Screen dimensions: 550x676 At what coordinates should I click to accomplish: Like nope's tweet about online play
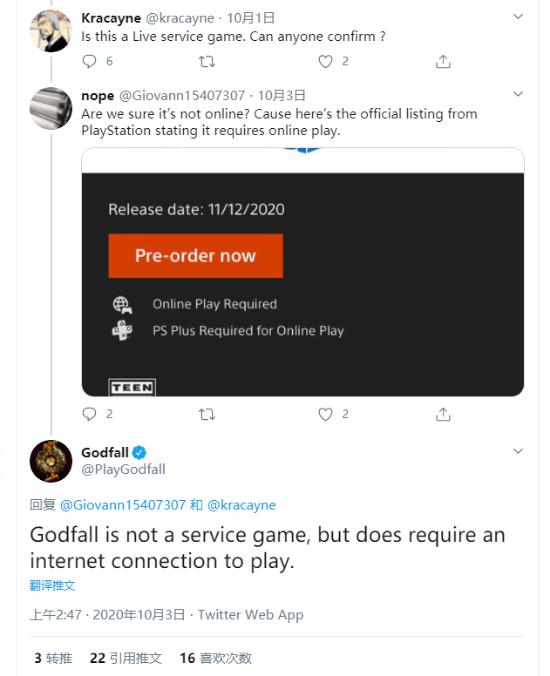pos(325,414)
